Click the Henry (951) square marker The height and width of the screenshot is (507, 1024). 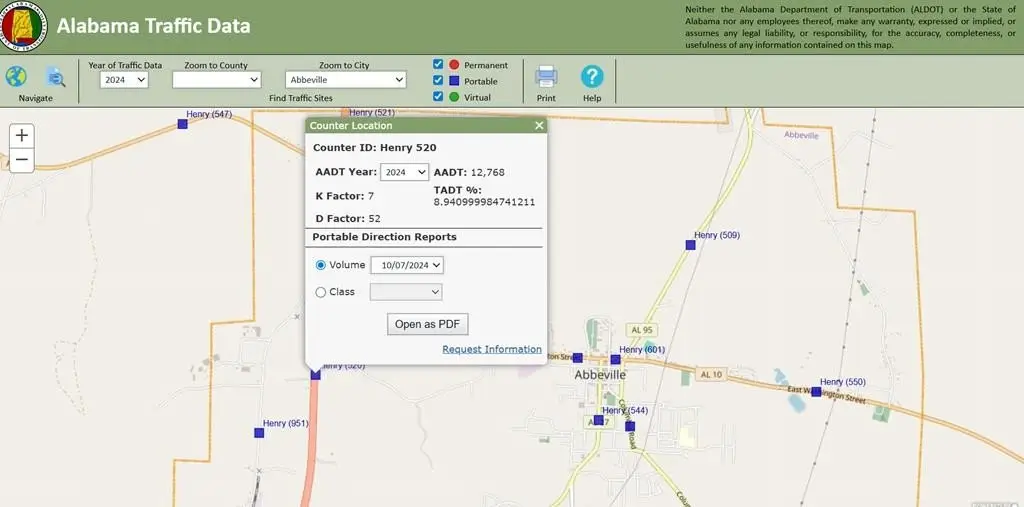coord(259,433)
